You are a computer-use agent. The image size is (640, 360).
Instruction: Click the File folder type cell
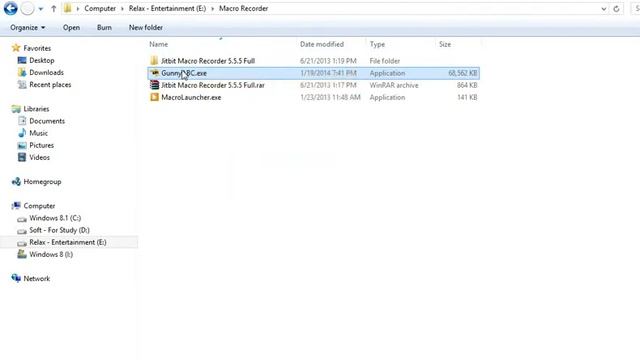click(384, 61)
